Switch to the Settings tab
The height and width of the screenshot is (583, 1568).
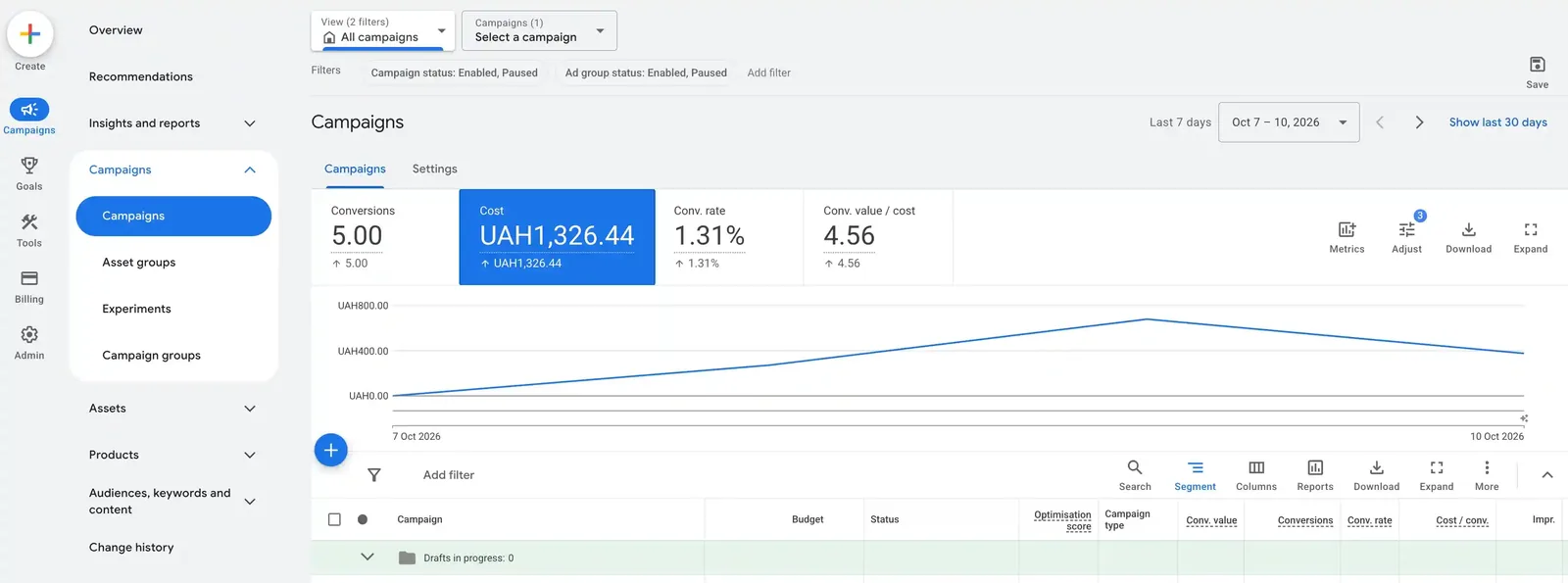(x=435, y=170)
